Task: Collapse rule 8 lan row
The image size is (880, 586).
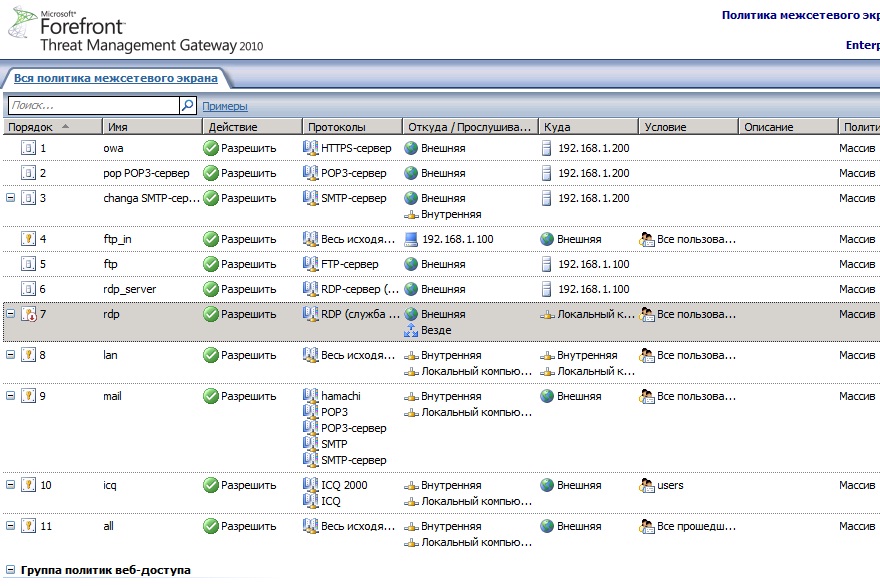Action: tap(10, 355)
